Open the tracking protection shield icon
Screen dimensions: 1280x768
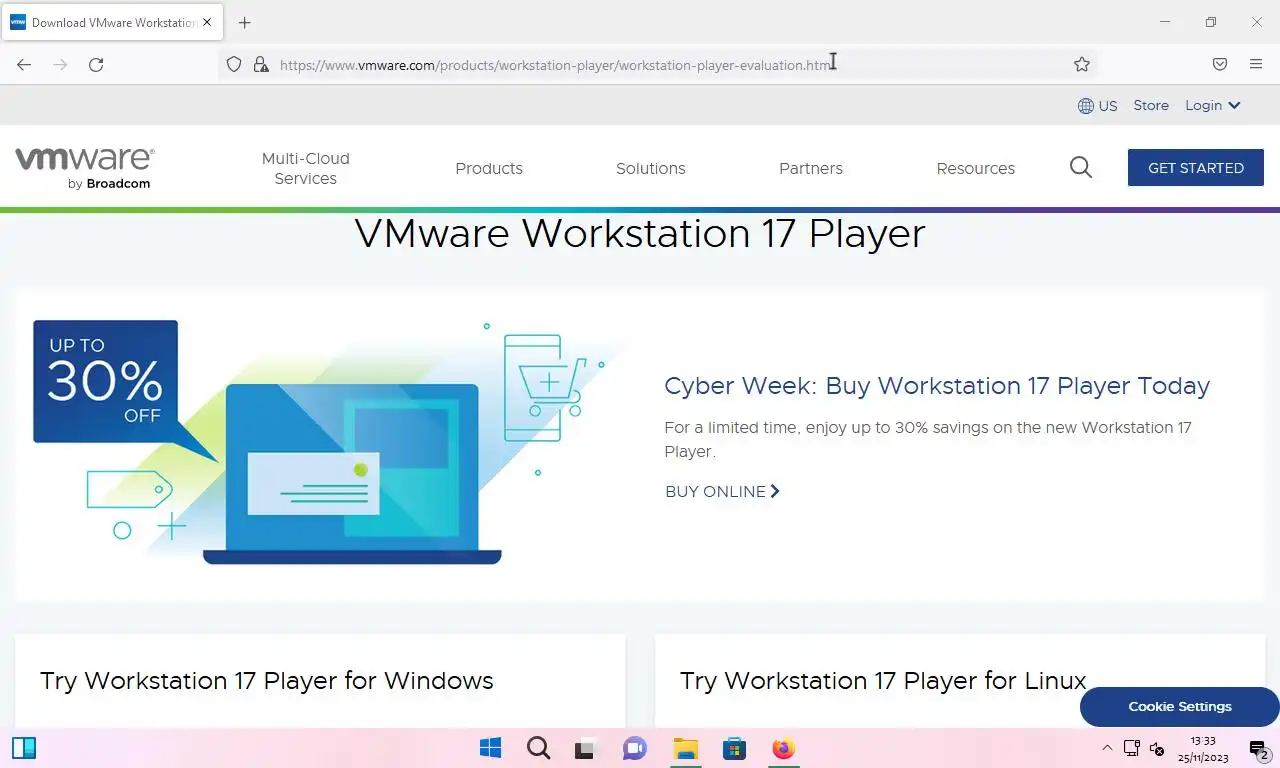[234, 64]
